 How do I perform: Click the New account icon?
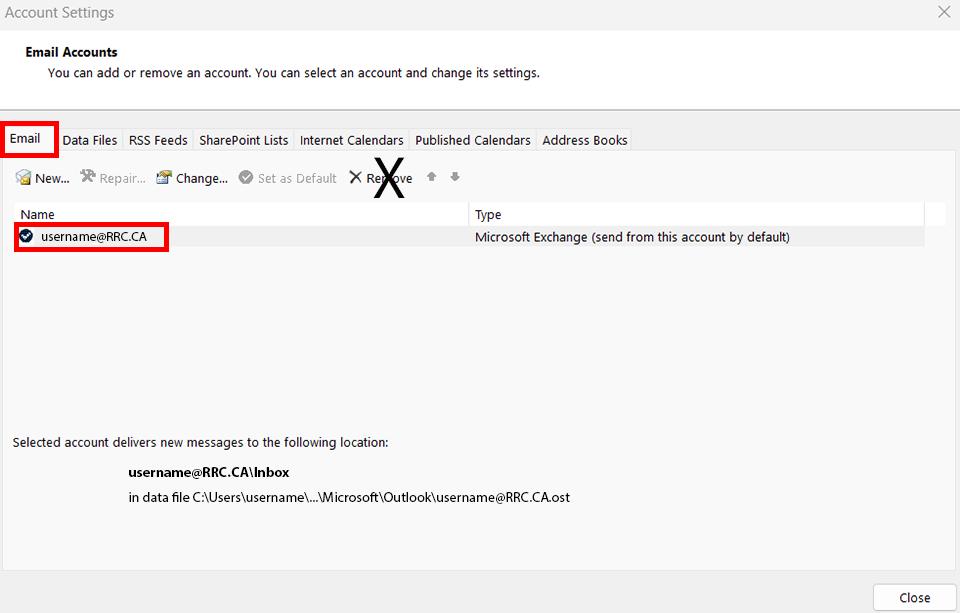tap(23, 178)
